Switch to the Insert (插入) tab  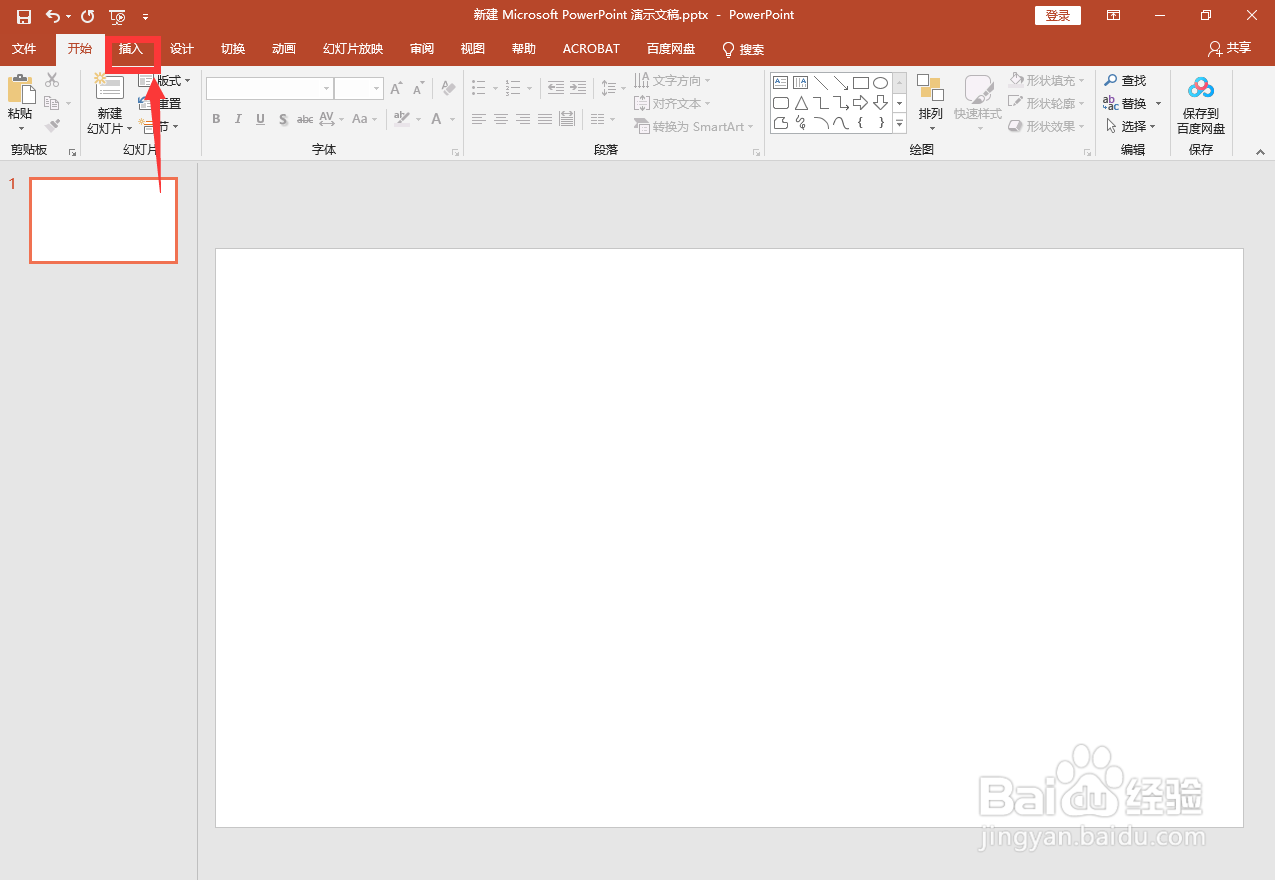[131, 49]
